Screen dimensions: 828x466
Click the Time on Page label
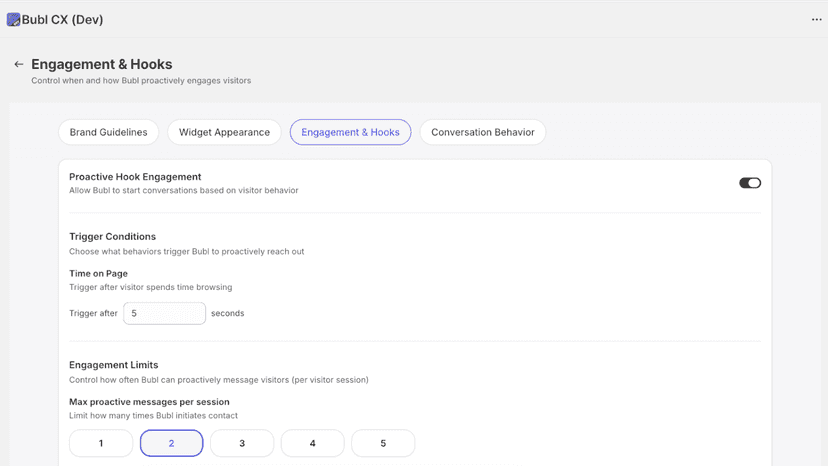coord(98,273)
